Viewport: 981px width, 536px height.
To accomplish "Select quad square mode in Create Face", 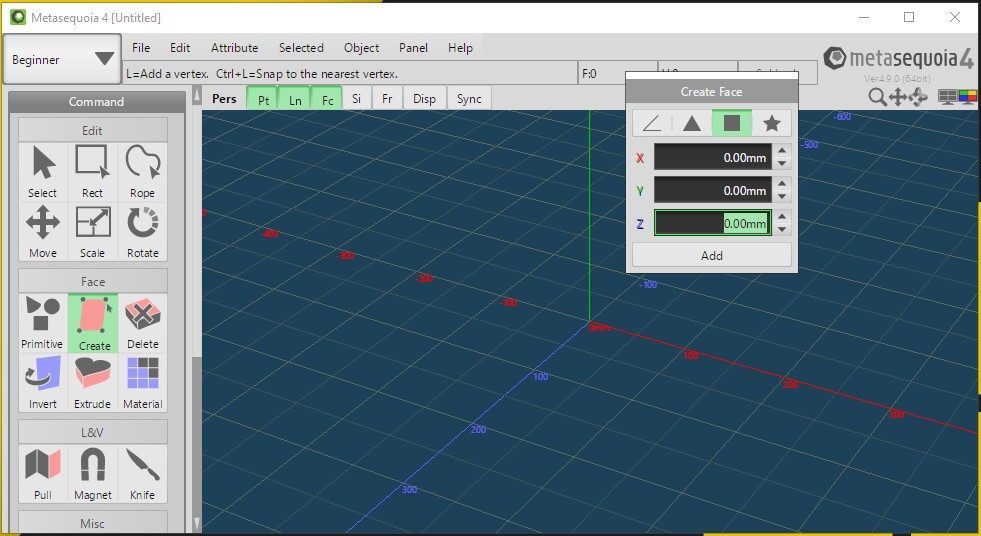I will tap(732, 123).
